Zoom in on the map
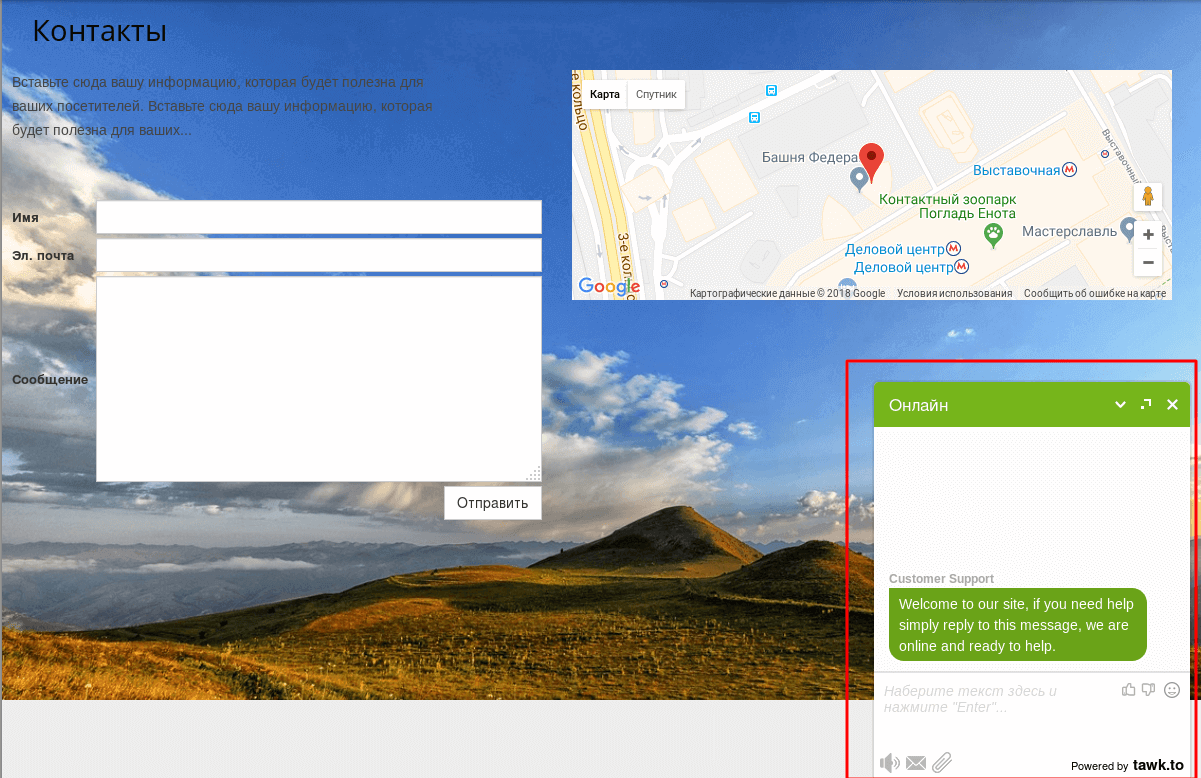This screenshot has width=1201, height=778. click(1148, 235)
